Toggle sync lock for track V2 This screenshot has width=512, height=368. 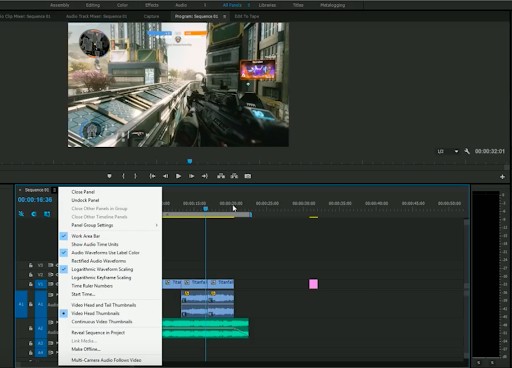(51, 275)
